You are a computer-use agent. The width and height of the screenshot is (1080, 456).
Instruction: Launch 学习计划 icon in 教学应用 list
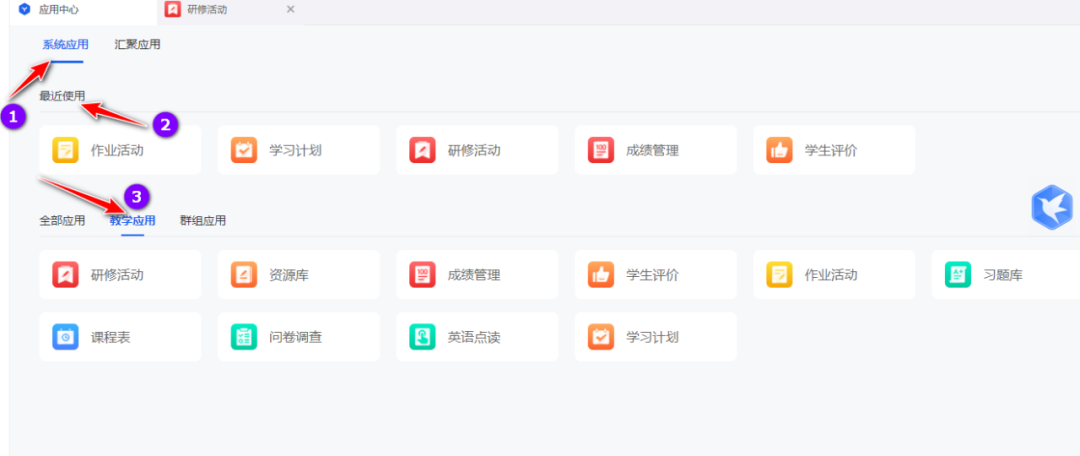(601, 337)
